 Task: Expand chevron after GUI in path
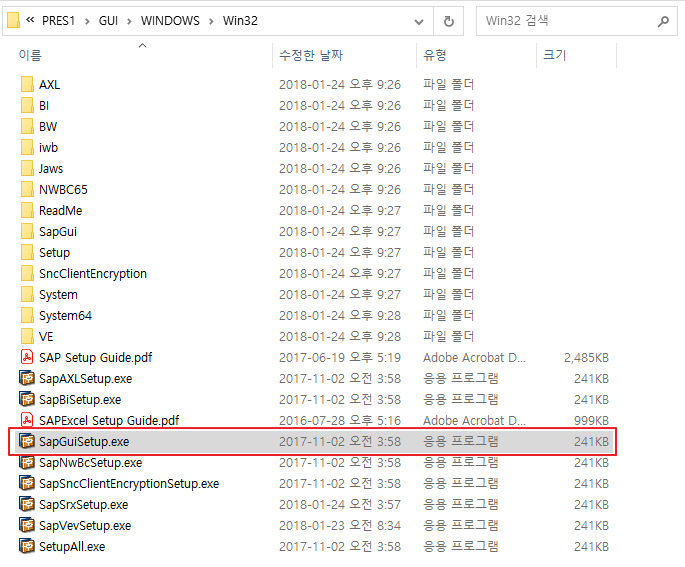129,21
